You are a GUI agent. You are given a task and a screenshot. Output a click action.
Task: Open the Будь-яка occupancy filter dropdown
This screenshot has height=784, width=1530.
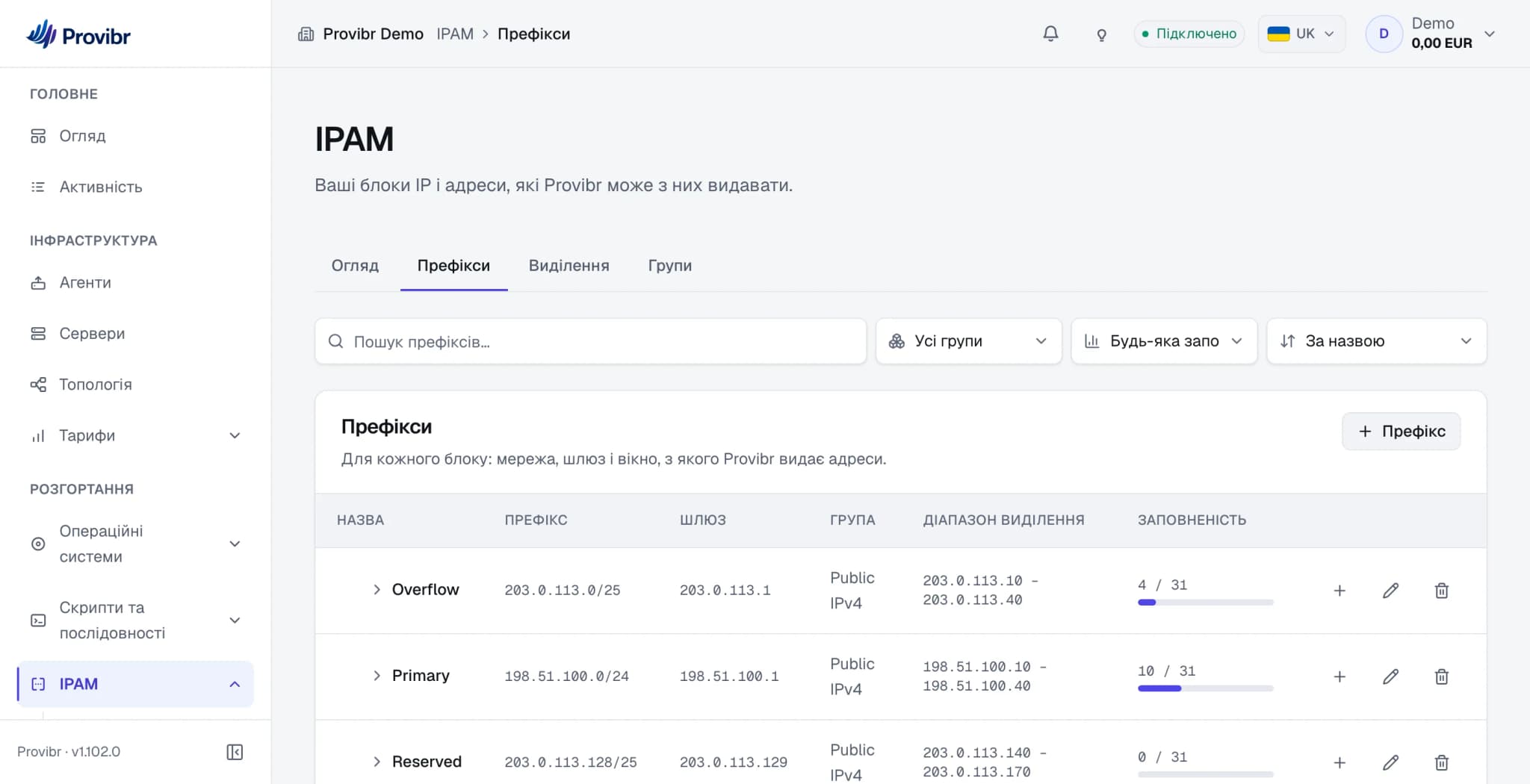(x=1164, y=341)
